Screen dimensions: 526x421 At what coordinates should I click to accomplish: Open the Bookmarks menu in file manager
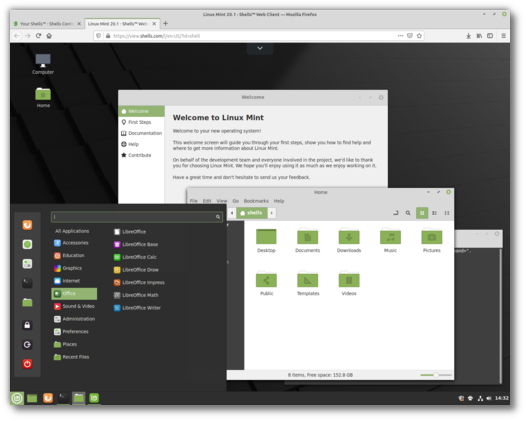(x=256, y=201)
